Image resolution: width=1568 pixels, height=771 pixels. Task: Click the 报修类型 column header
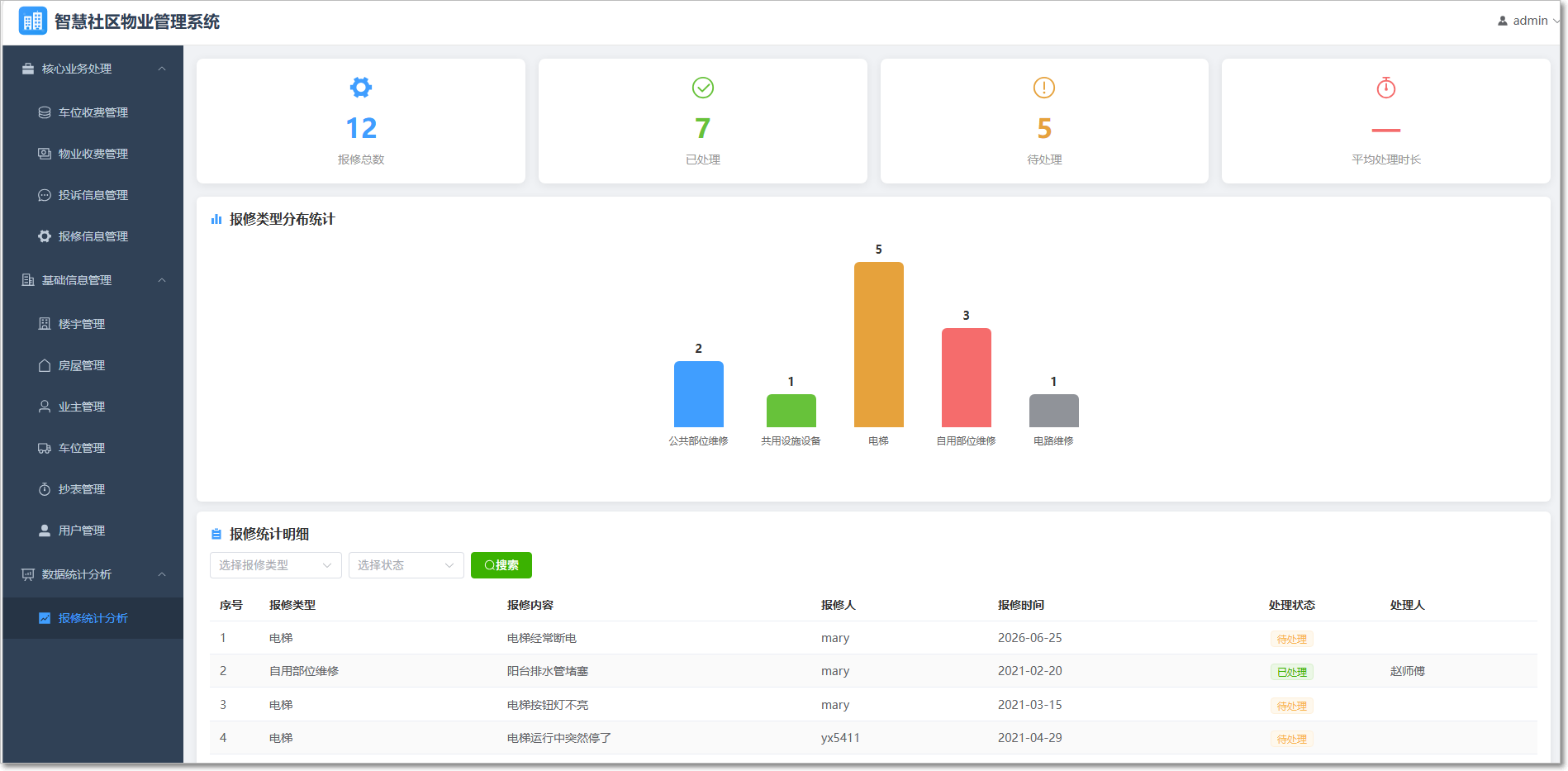292,605
